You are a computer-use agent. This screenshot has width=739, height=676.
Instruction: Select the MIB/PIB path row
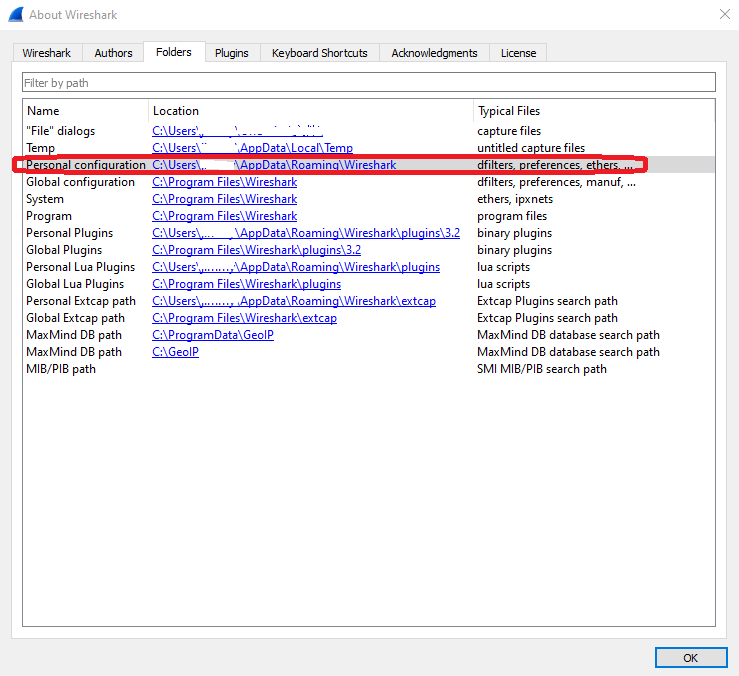tap(61, 369)
